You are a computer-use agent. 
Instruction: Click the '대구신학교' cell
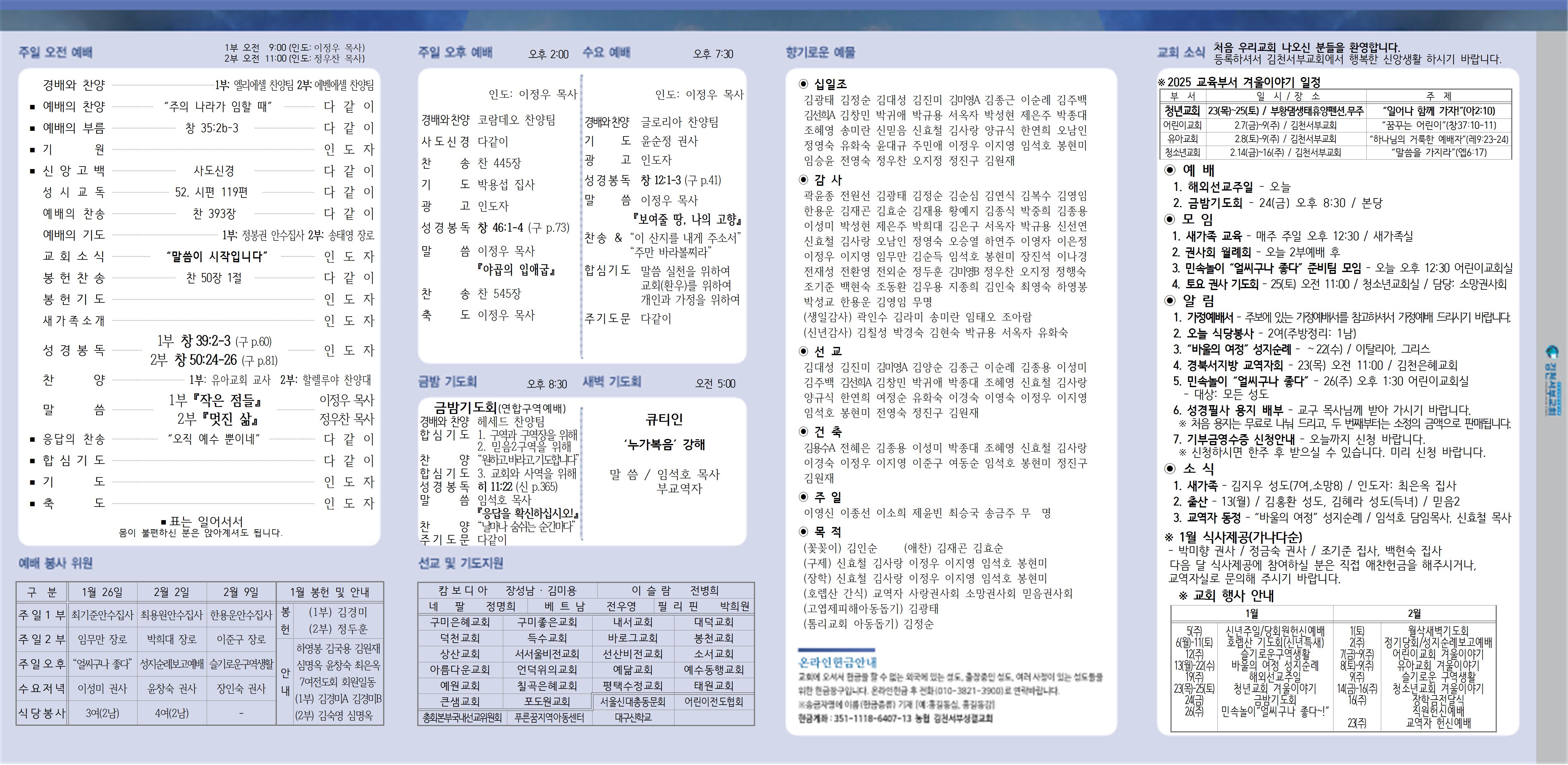633,718
